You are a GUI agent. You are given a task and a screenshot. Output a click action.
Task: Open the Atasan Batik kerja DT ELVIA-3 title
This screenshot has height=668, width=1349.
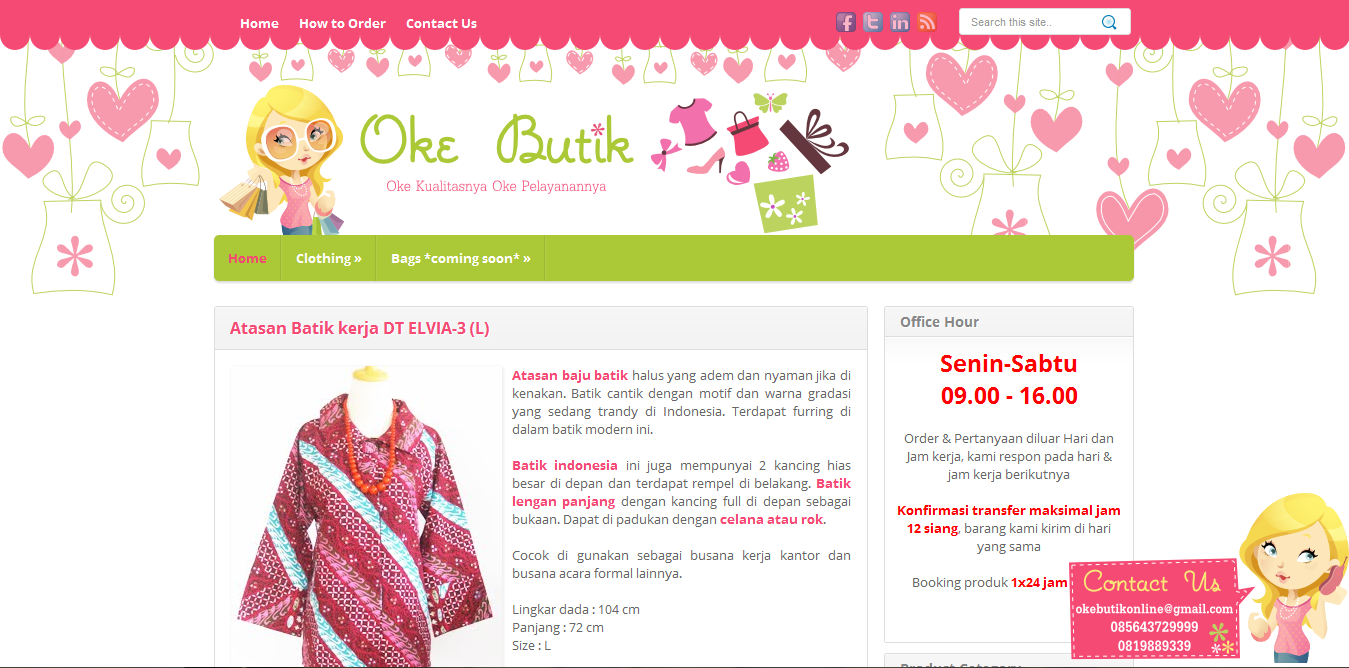tap(360, 328)
